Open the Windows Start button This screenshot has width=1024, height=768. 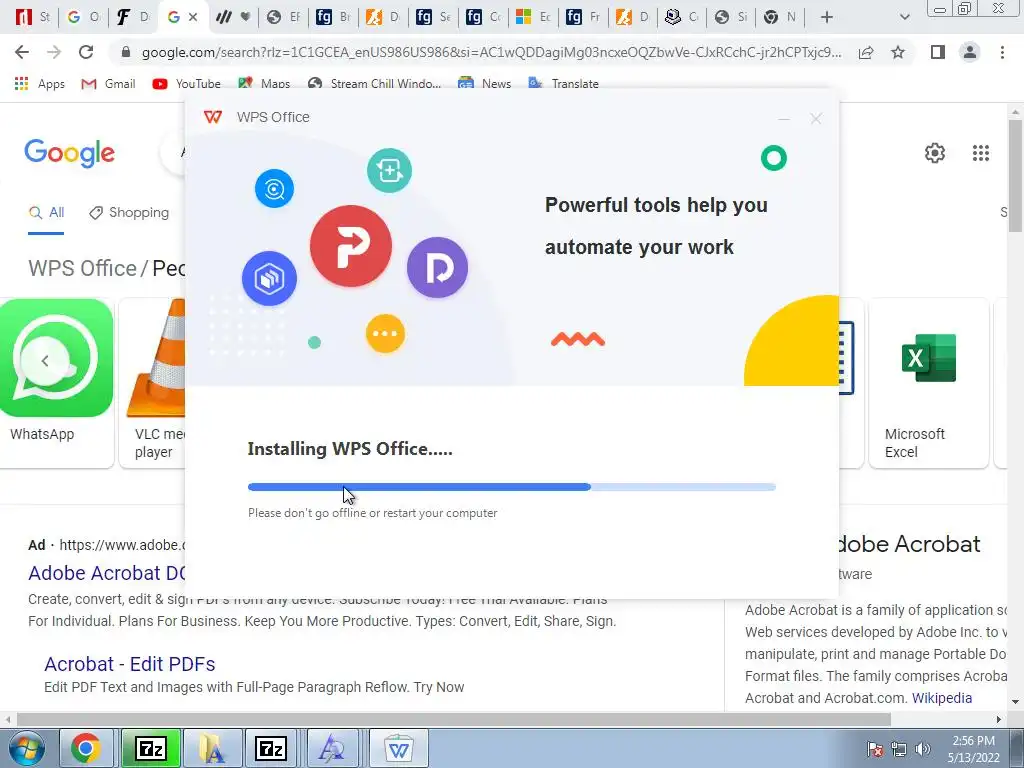[26, 748]
